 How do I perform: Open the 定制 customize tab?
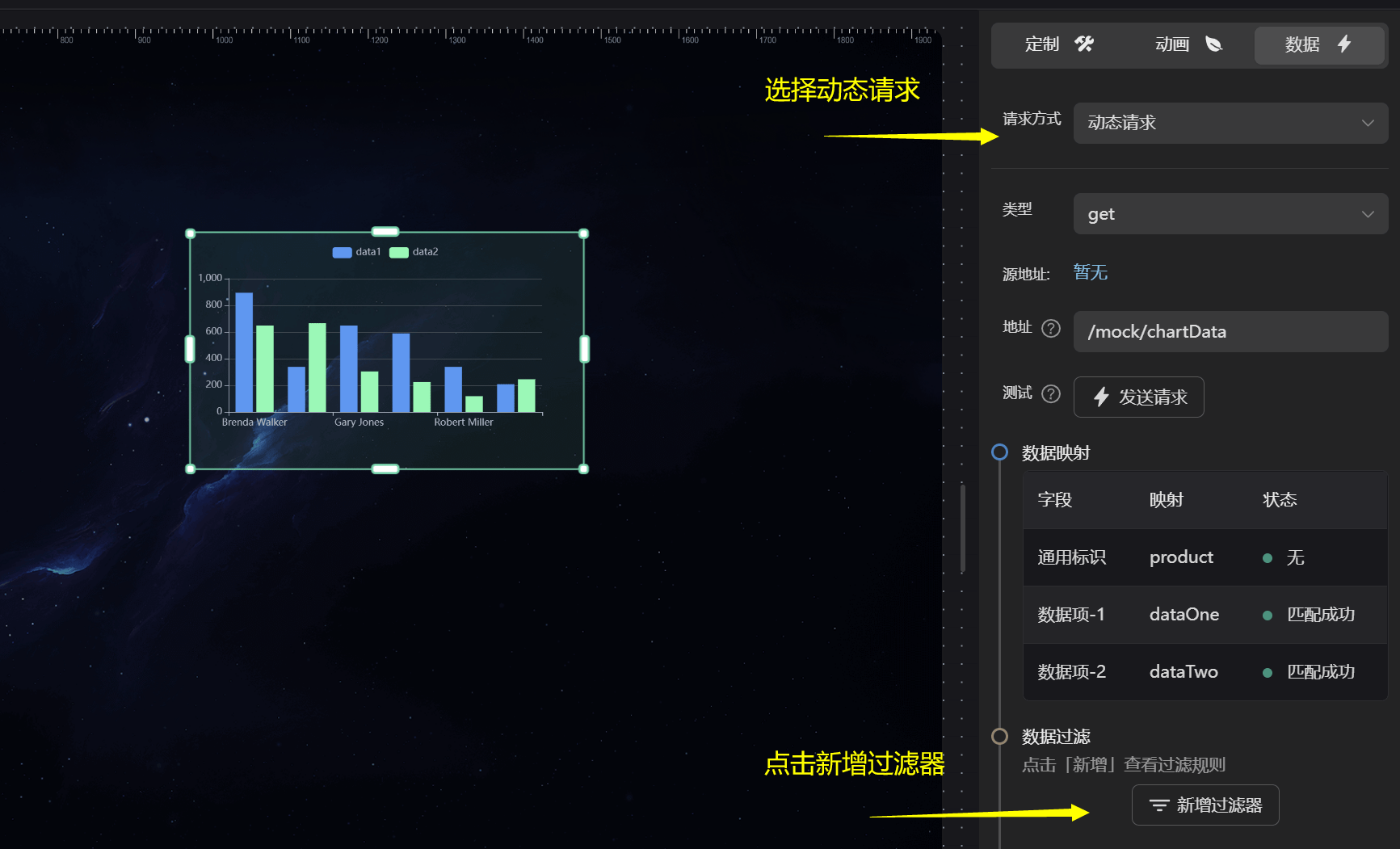(1058, 44)
